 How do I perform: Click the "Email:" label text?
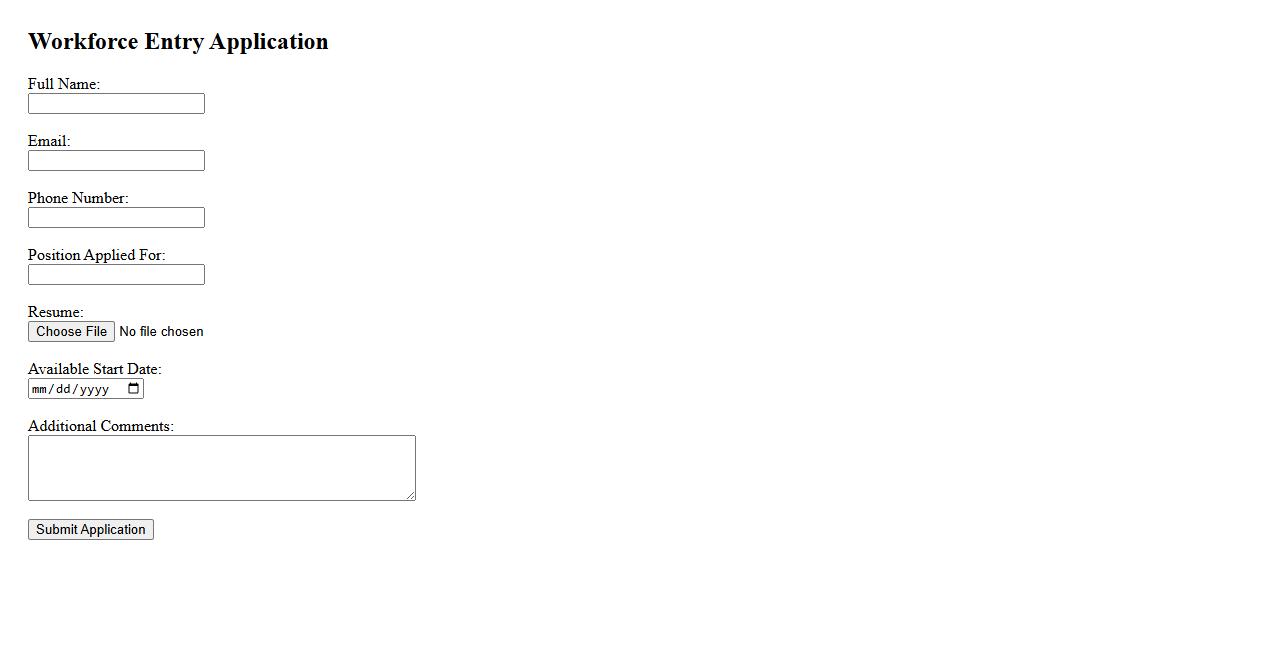49,141
